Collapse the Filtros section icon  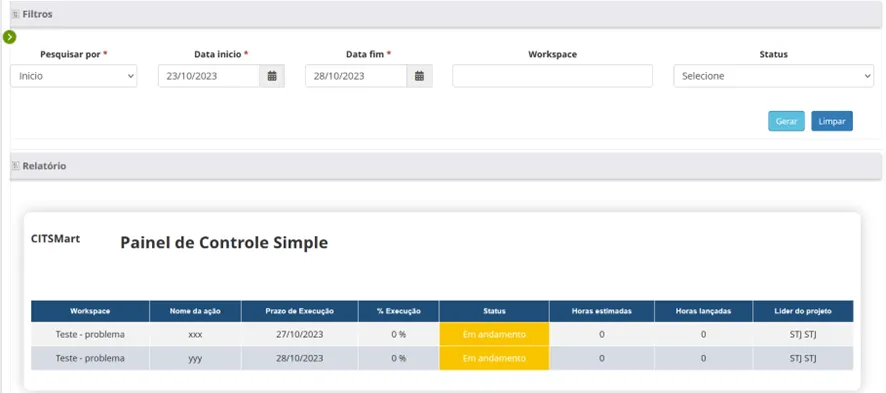16,14
